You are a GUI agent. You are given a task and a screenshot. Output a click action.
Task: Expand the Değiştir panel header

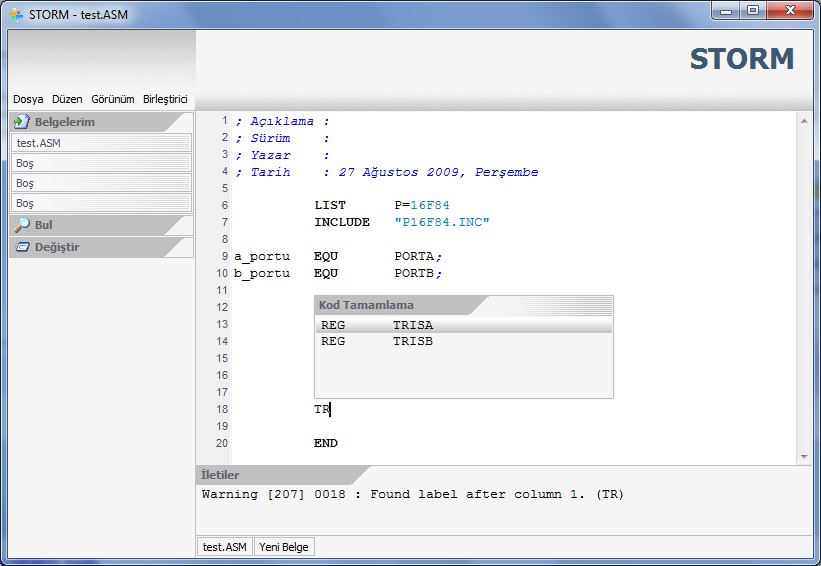coord(100,247)
